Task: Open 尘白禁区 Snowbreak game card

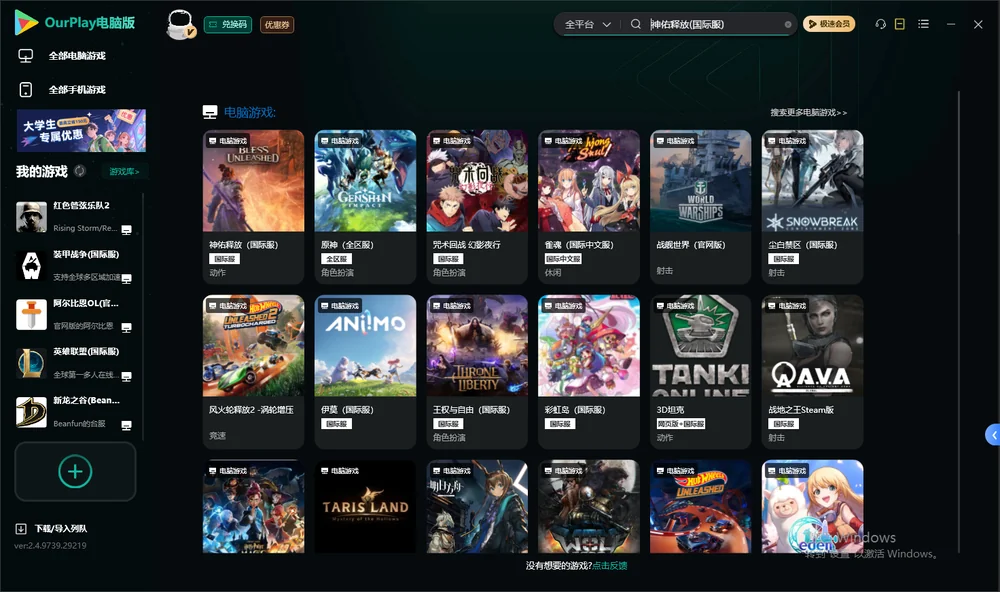Action: click(812, 207)
